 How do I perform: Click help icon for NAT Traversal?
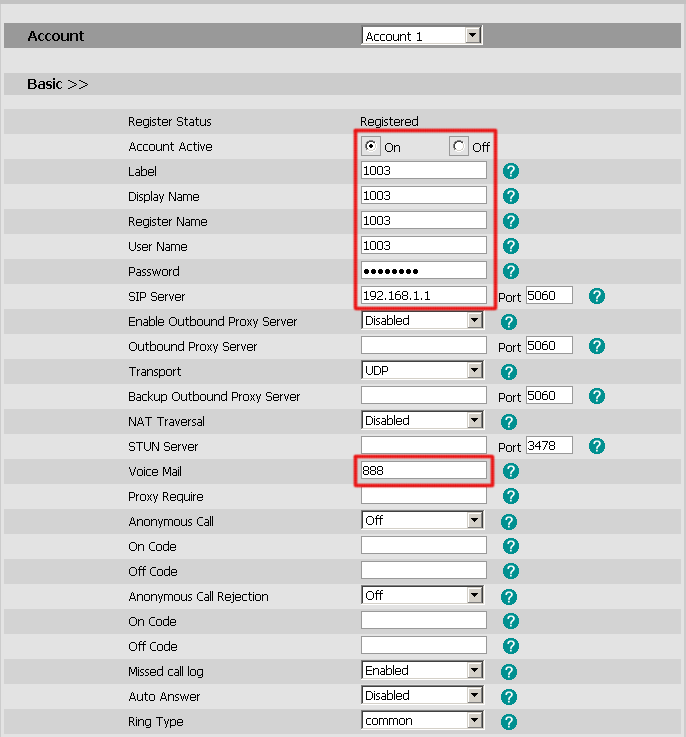[x=509, y=422]
